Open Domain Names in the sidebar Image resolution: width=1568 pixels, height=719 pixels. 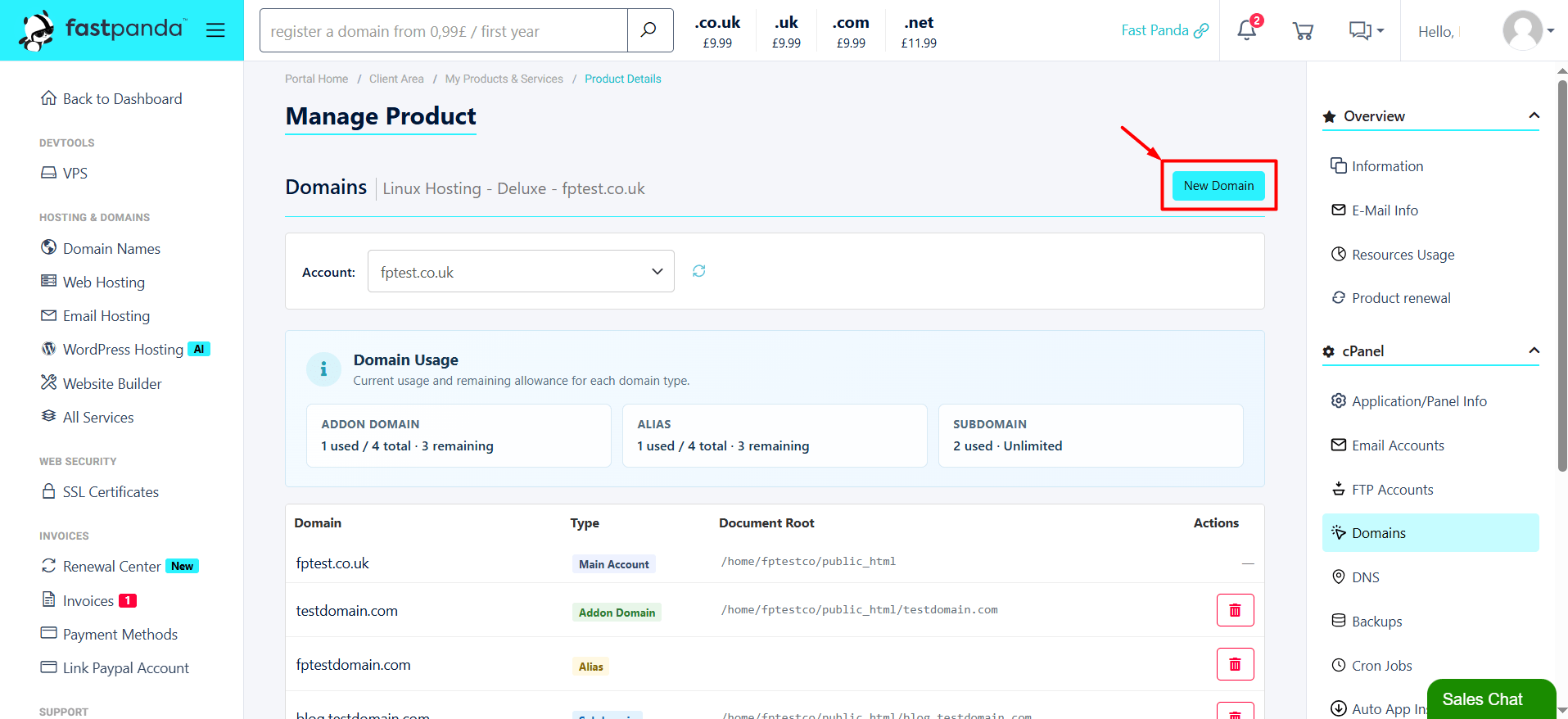pos(101,248)
